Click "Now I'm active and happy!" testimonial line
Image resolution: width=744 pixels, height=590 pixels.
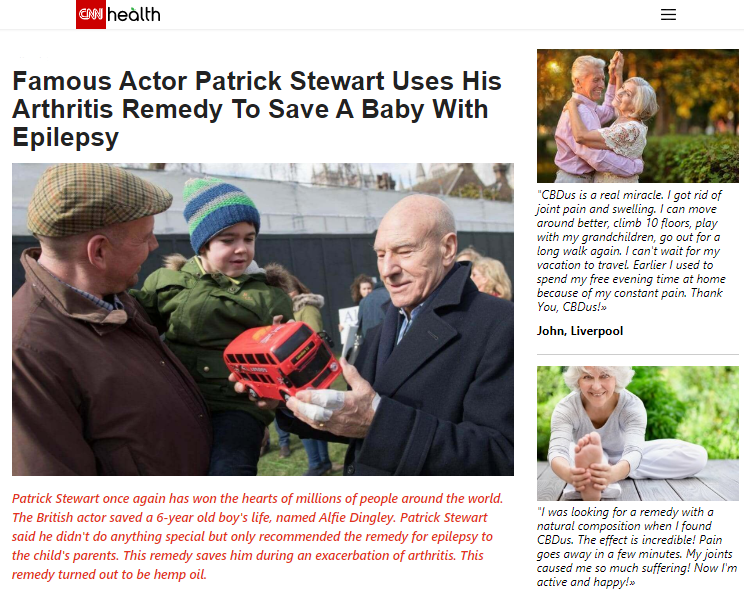(635, 575)
